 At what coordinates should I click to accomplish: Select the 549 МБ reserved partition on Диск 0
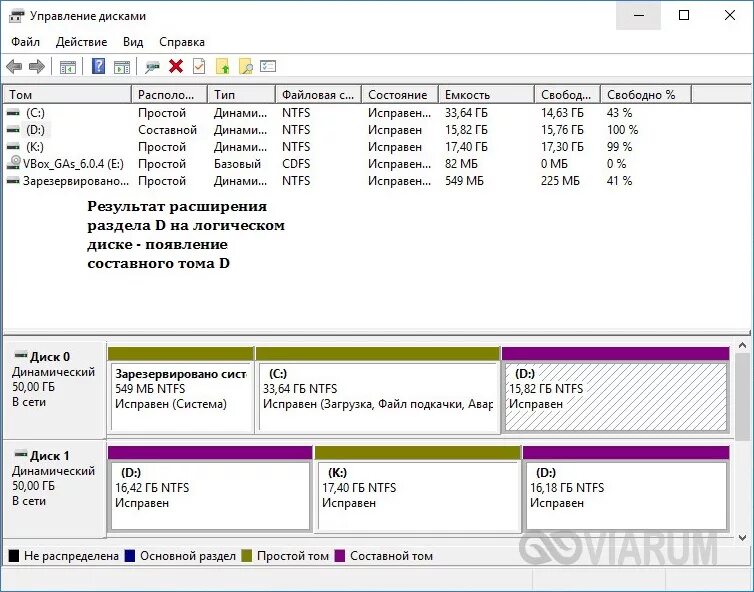click(x=181, y=390)
